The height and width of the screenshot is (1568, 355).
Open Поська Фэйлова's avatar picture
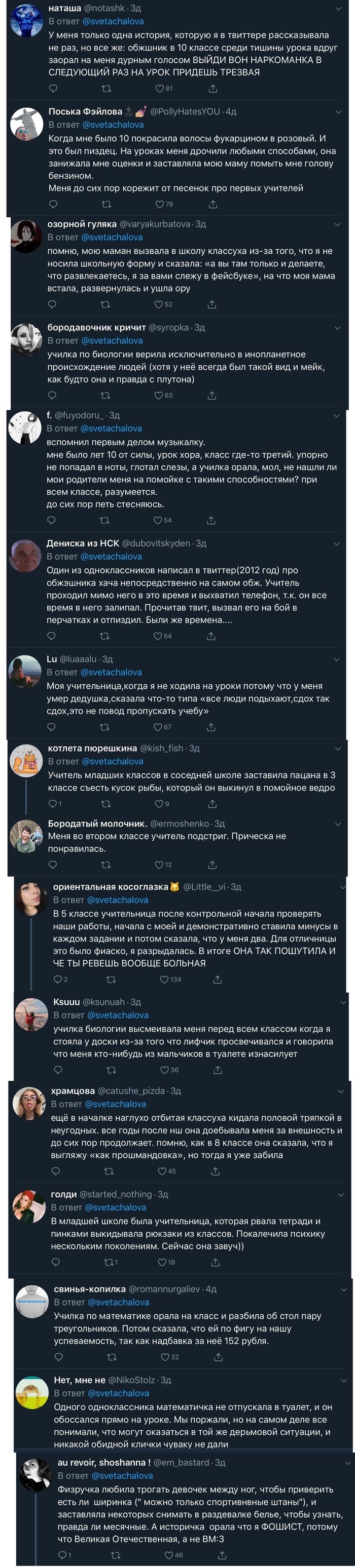(x=26, y=123)
